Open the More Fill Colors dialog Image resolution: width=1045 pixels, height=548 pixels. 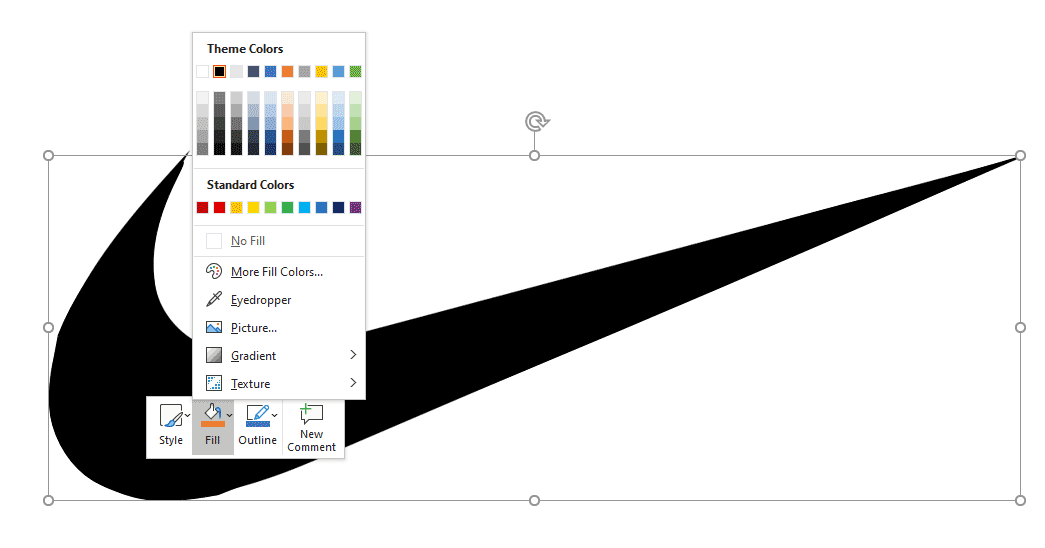pyautogui.click(x=279, y=271)
